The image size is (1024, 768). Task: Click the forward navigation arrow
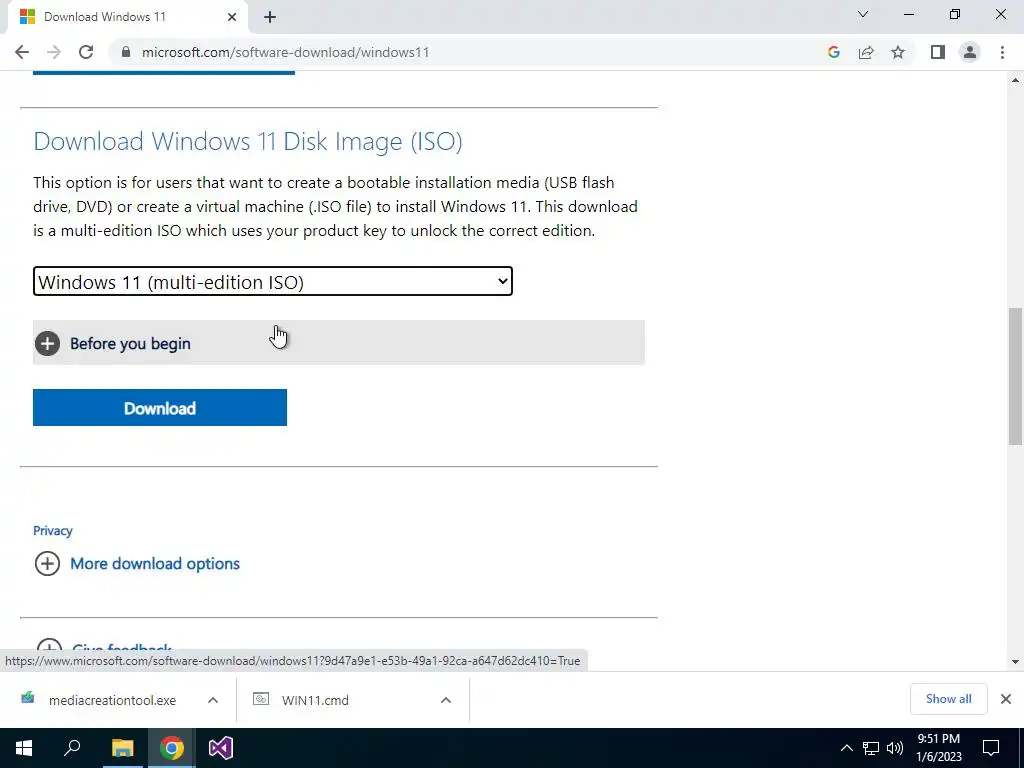(x=54, y=52)
